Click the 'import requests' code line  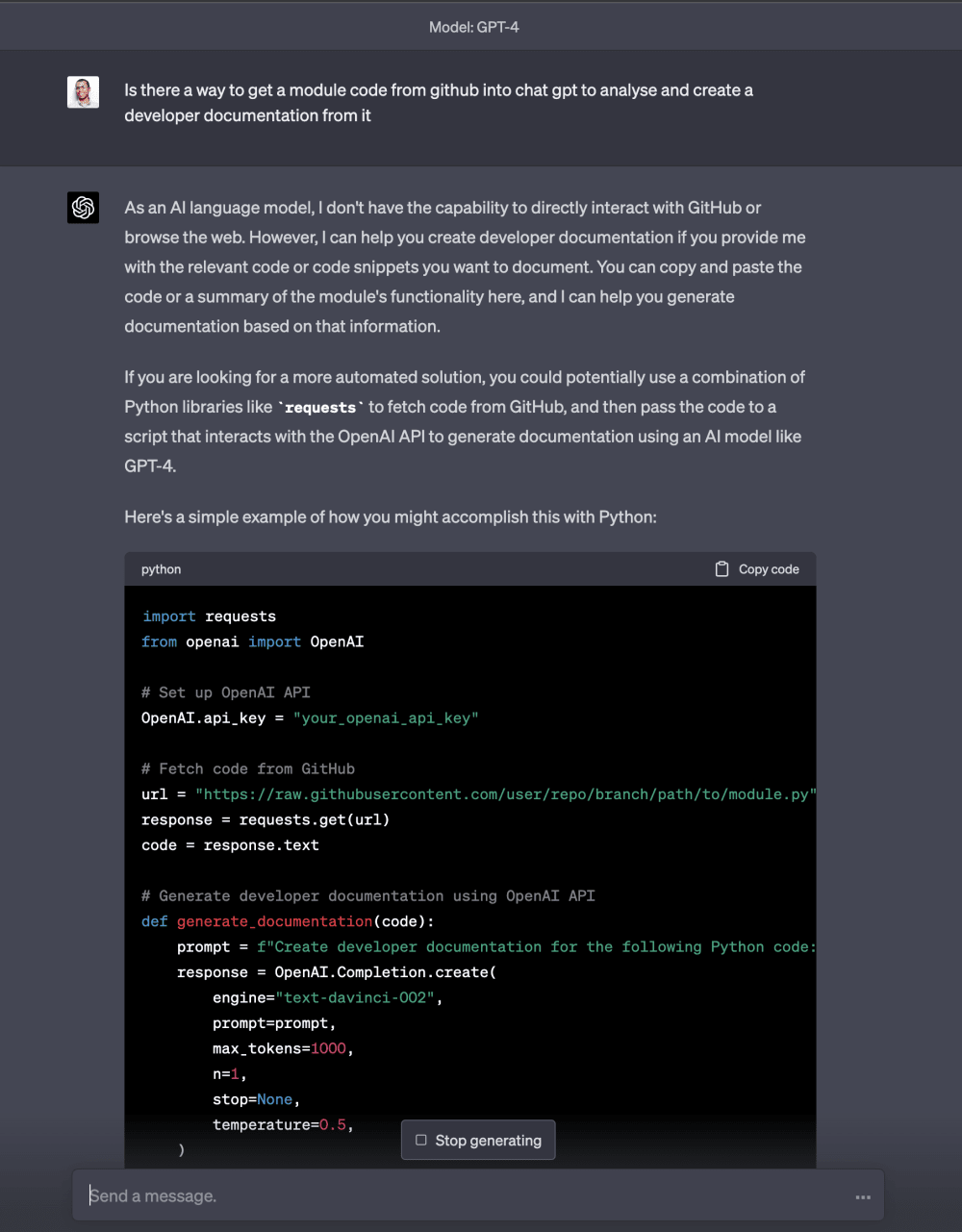click(x=209, y=616)
